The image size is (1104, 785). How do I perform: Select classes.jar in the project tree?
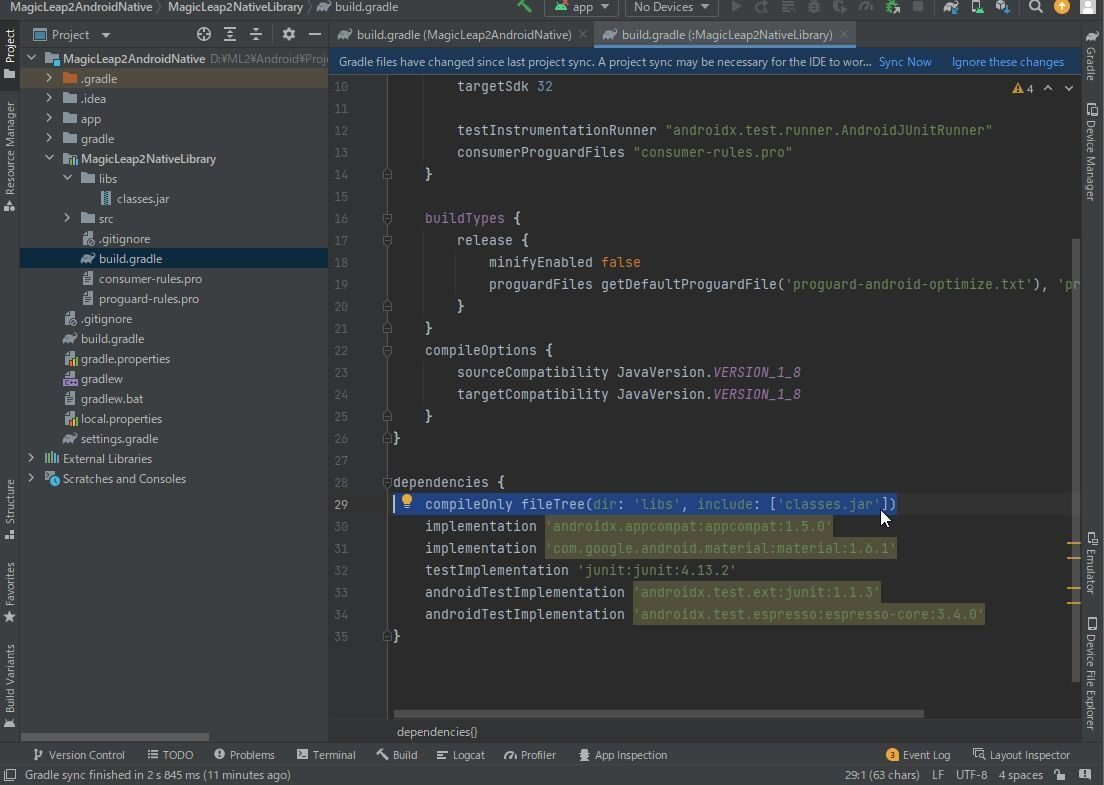click(143, 199)
